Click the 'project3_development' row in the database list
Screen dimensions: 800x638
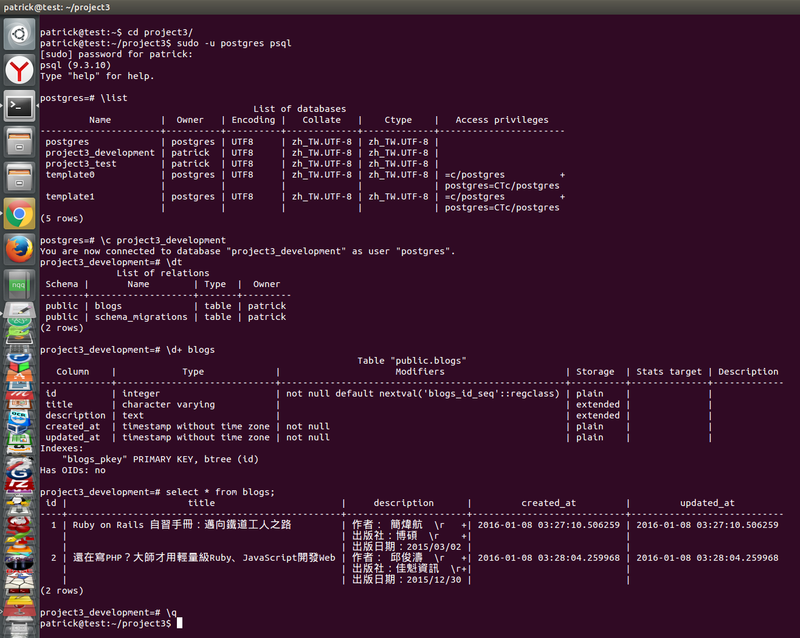click(99, 153)
